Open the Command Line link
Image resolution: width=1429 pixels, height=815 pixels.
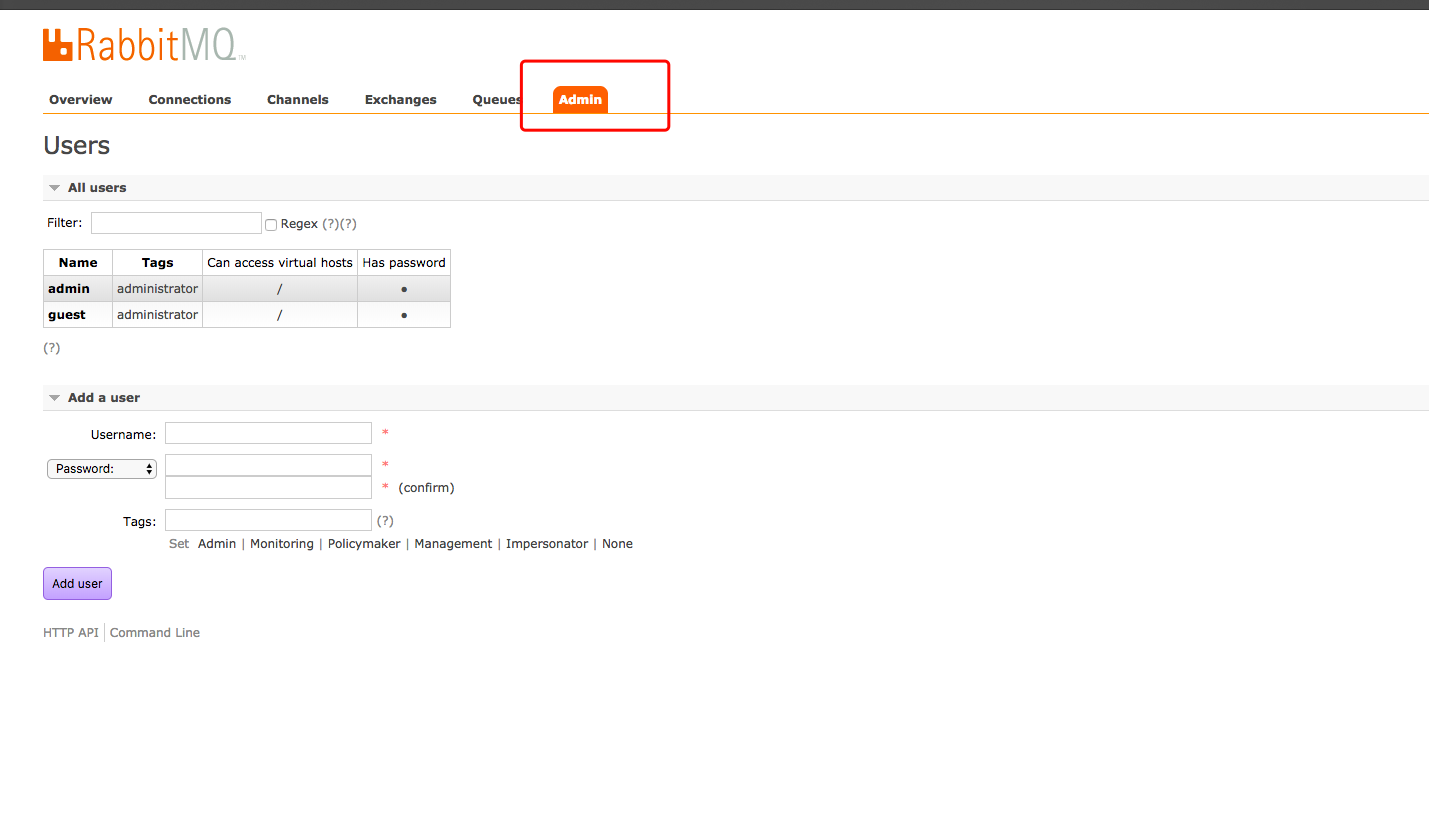pos(155,633)
